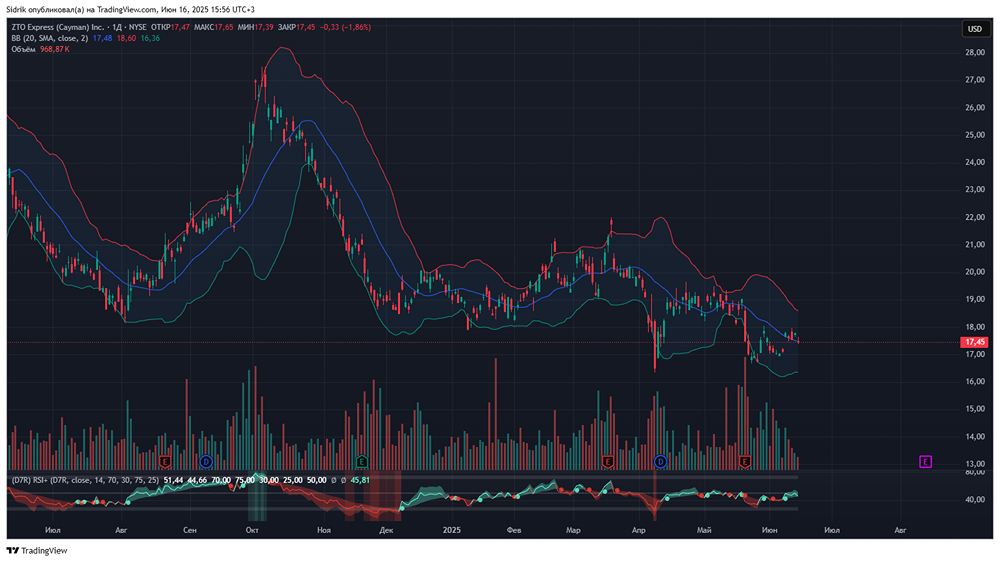Screen dimensions: 1000x562
Task: Click the TradingView logo at bottom left
Action: 37,551
